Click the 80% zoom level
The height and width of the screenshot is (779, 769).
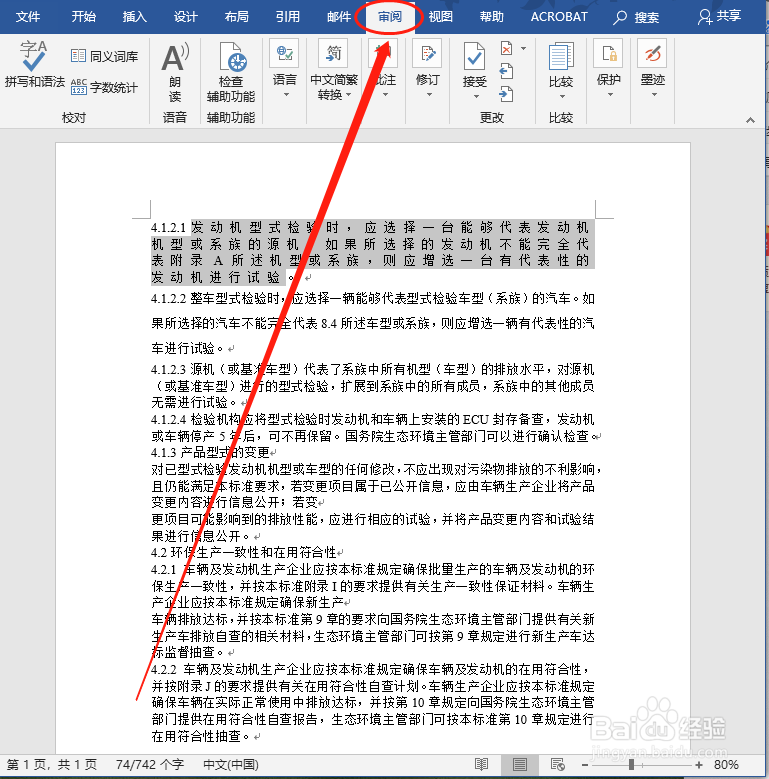727,765
